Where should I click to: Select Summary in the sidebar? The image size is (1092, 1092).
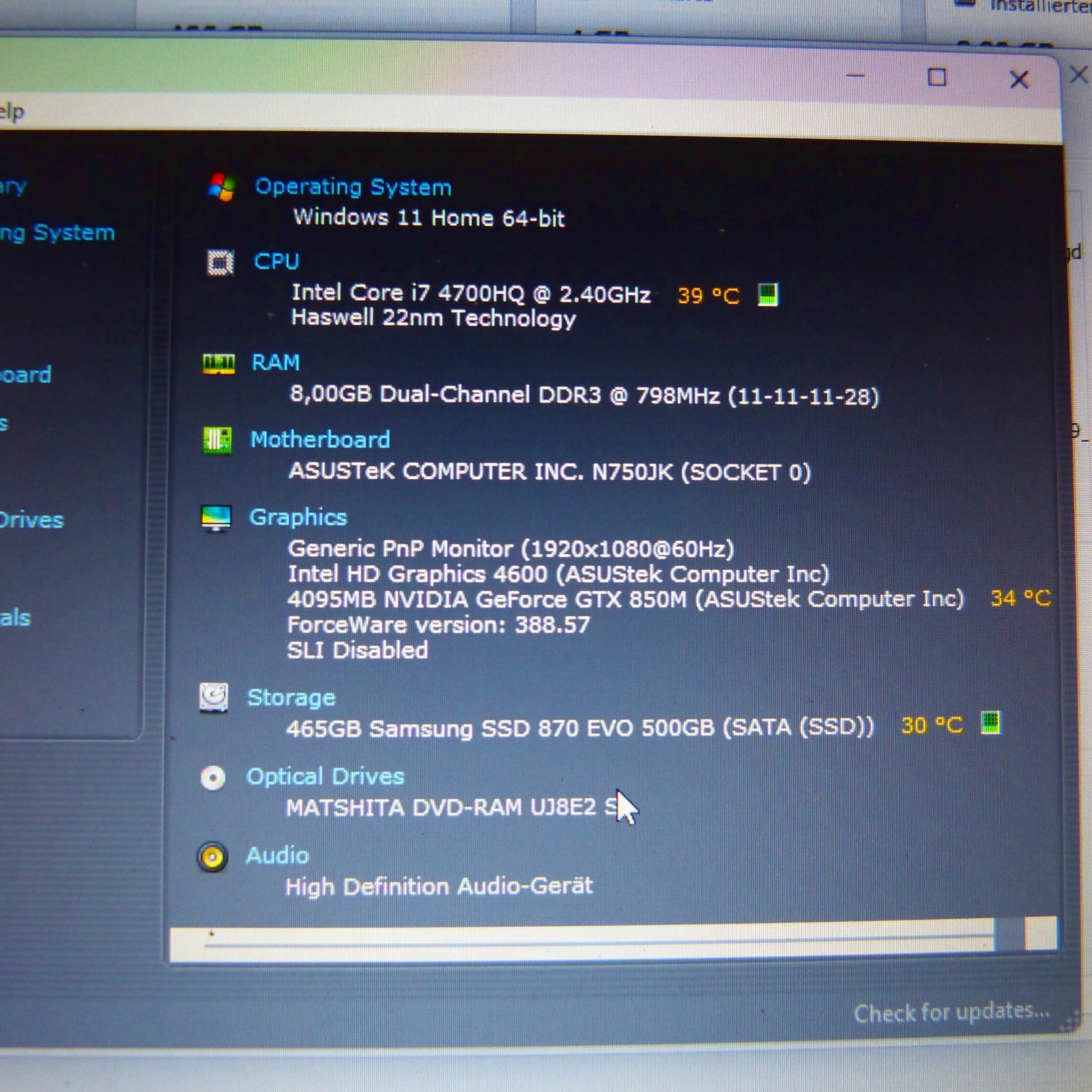(x=12, y=186)
